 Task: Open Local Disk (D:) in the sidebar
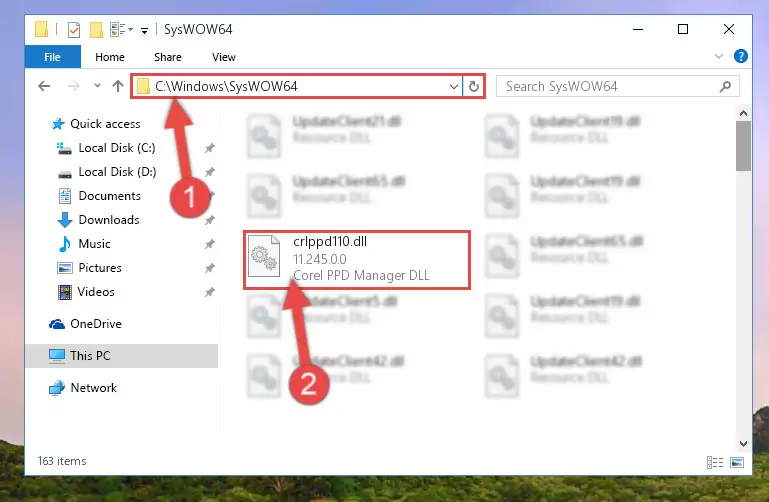[x=117, y=172]
